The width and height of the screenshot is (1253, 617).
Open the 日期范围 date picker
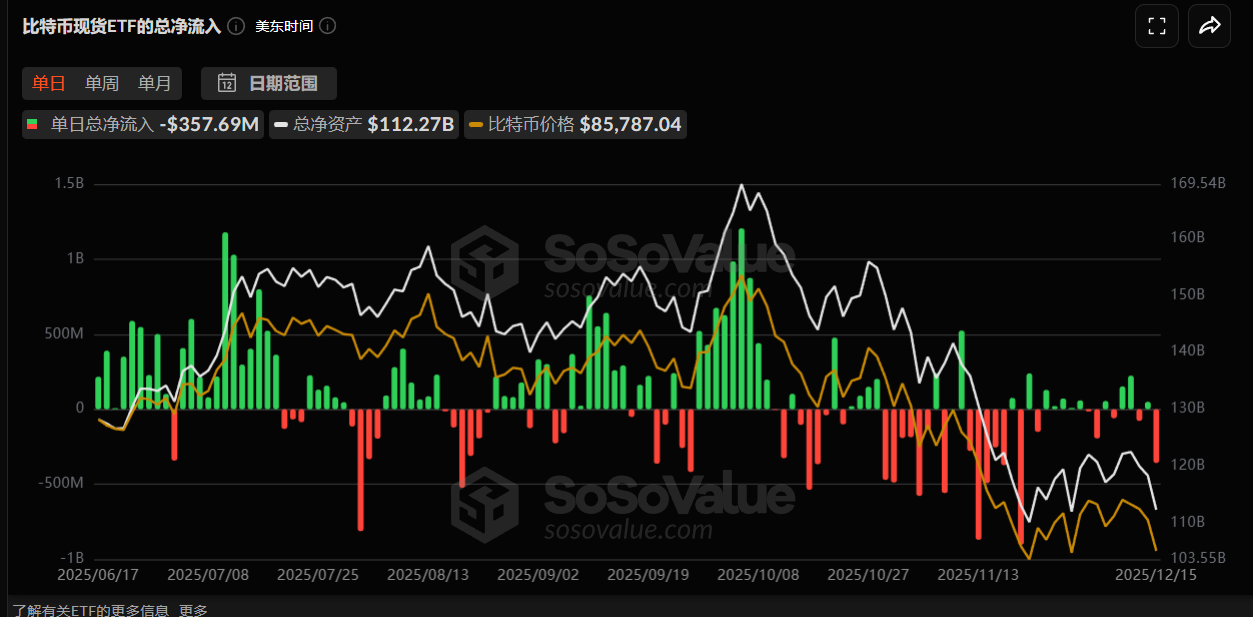pyautogui.click(x=282, y=83)
